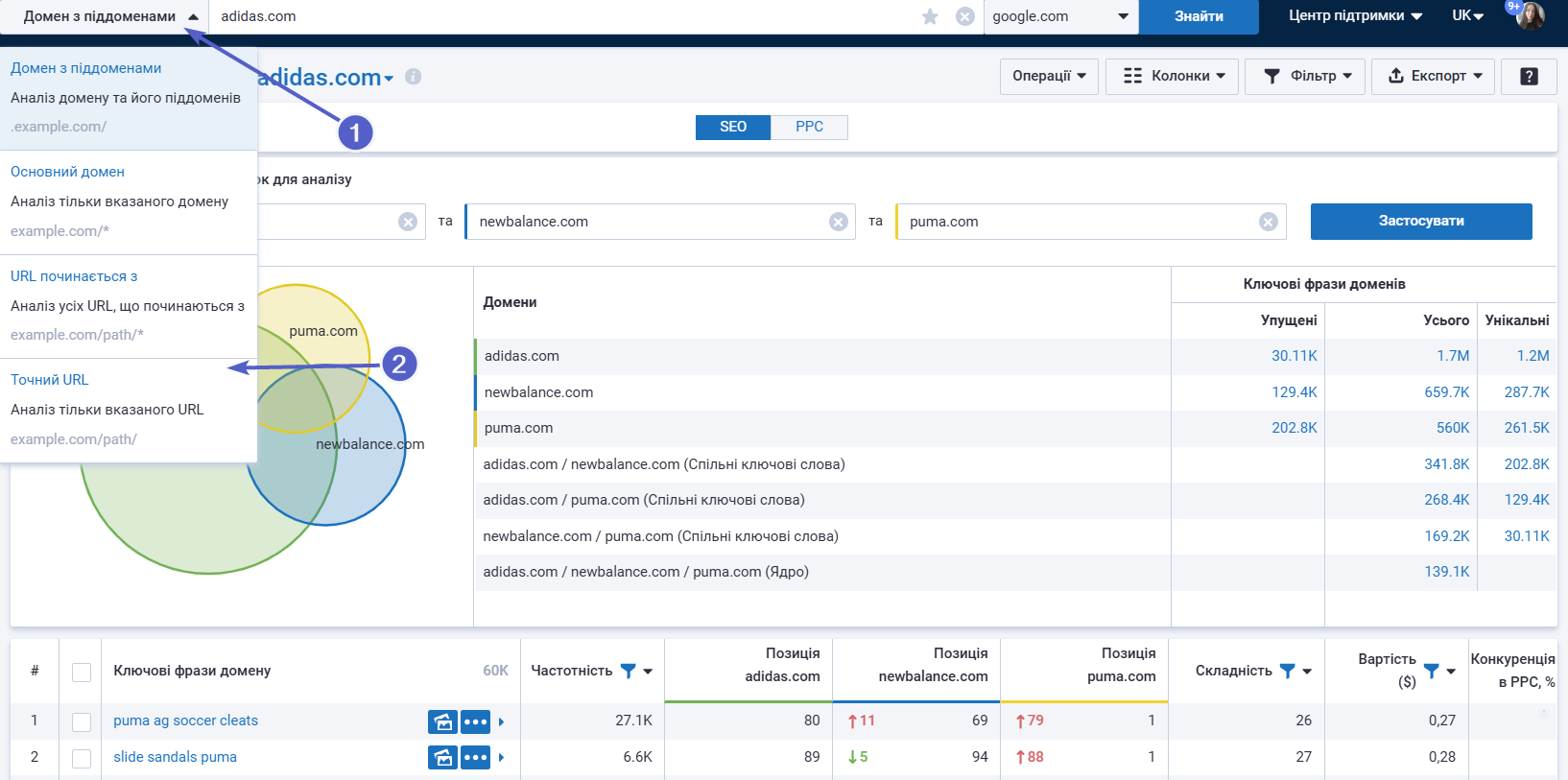Open UK language selector

(x=1468, y=15)
